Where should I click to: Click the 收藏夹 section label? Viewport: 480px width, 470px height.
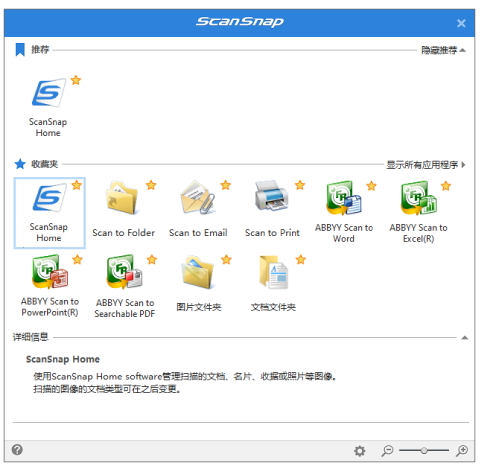pos(45,164)
